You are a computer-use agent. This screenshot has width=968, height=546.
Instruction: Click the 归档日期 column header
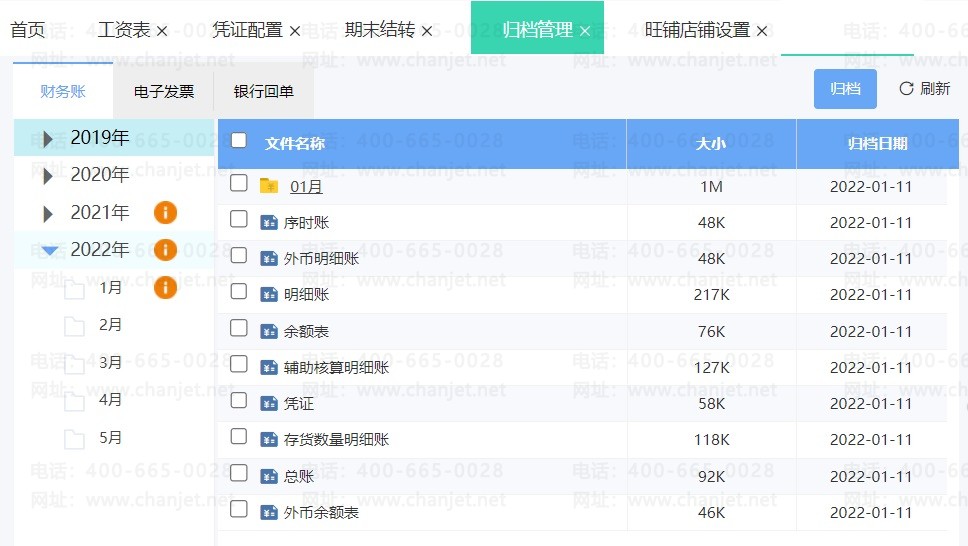pyautogui.click(x=877, y=144)
